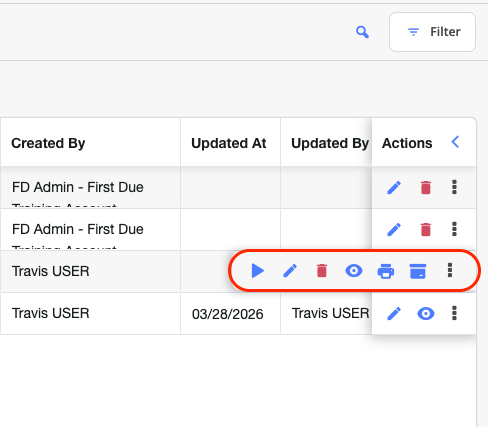
Task: Edit the second FD Admin row
Action: tap(394, 229)
